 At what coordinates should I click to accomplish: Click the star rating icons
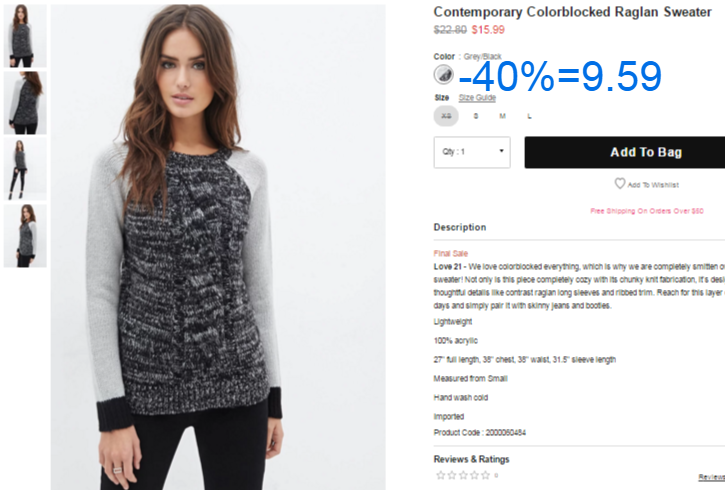click(463, 475)
